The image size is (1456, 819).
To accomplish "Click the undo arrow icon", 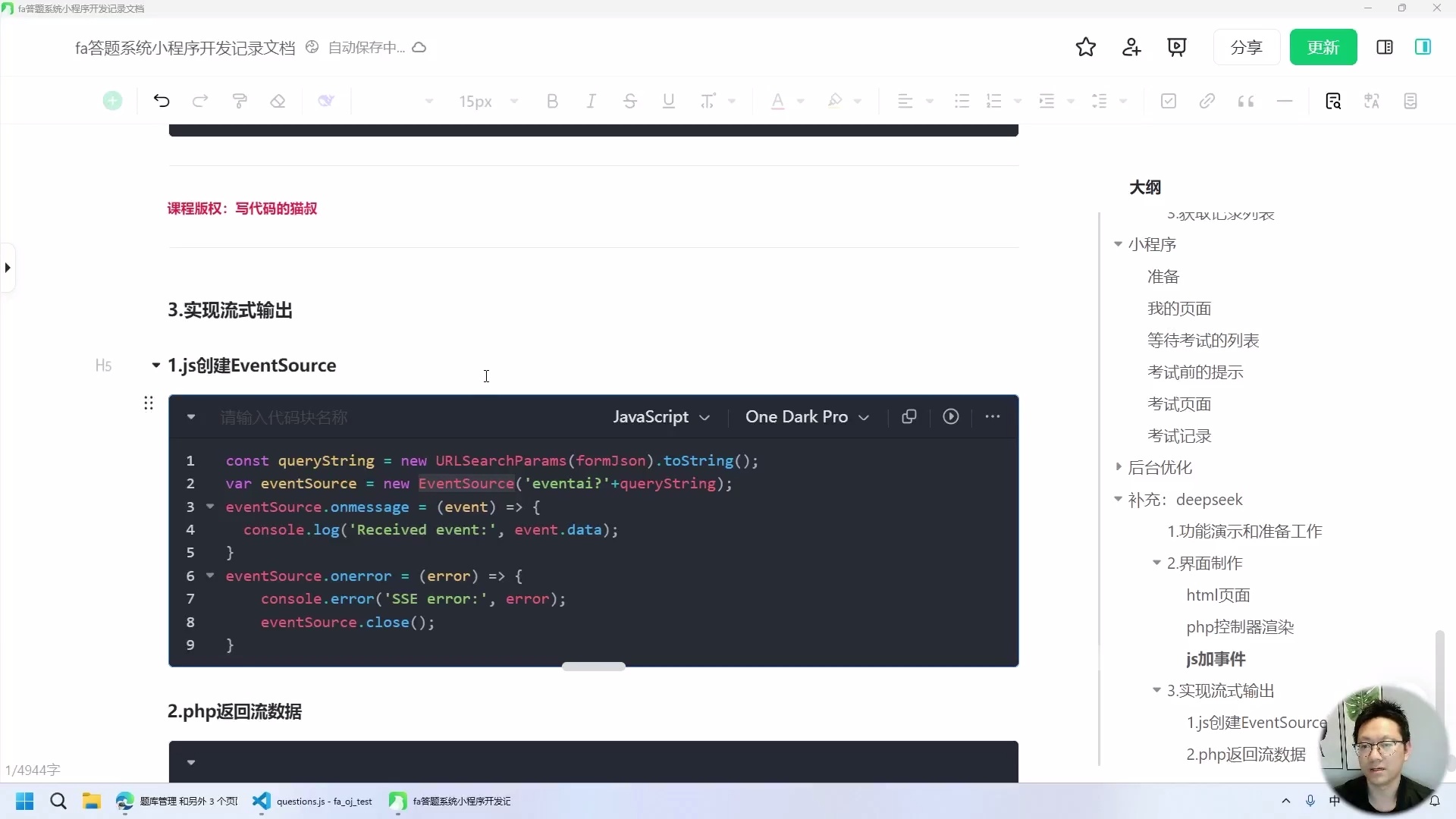I will tap(162, 101).
